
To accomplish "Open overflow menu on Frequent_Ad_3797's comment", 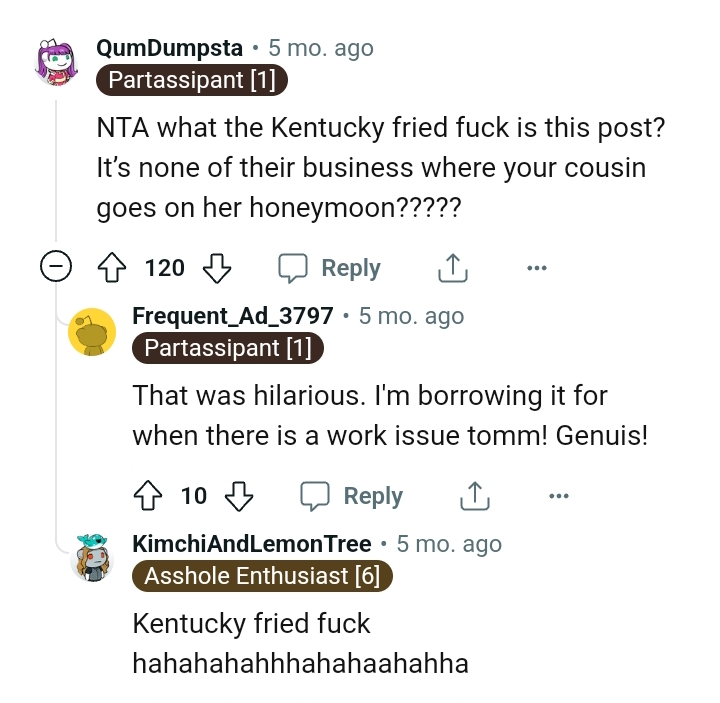I will pos(559,496).
